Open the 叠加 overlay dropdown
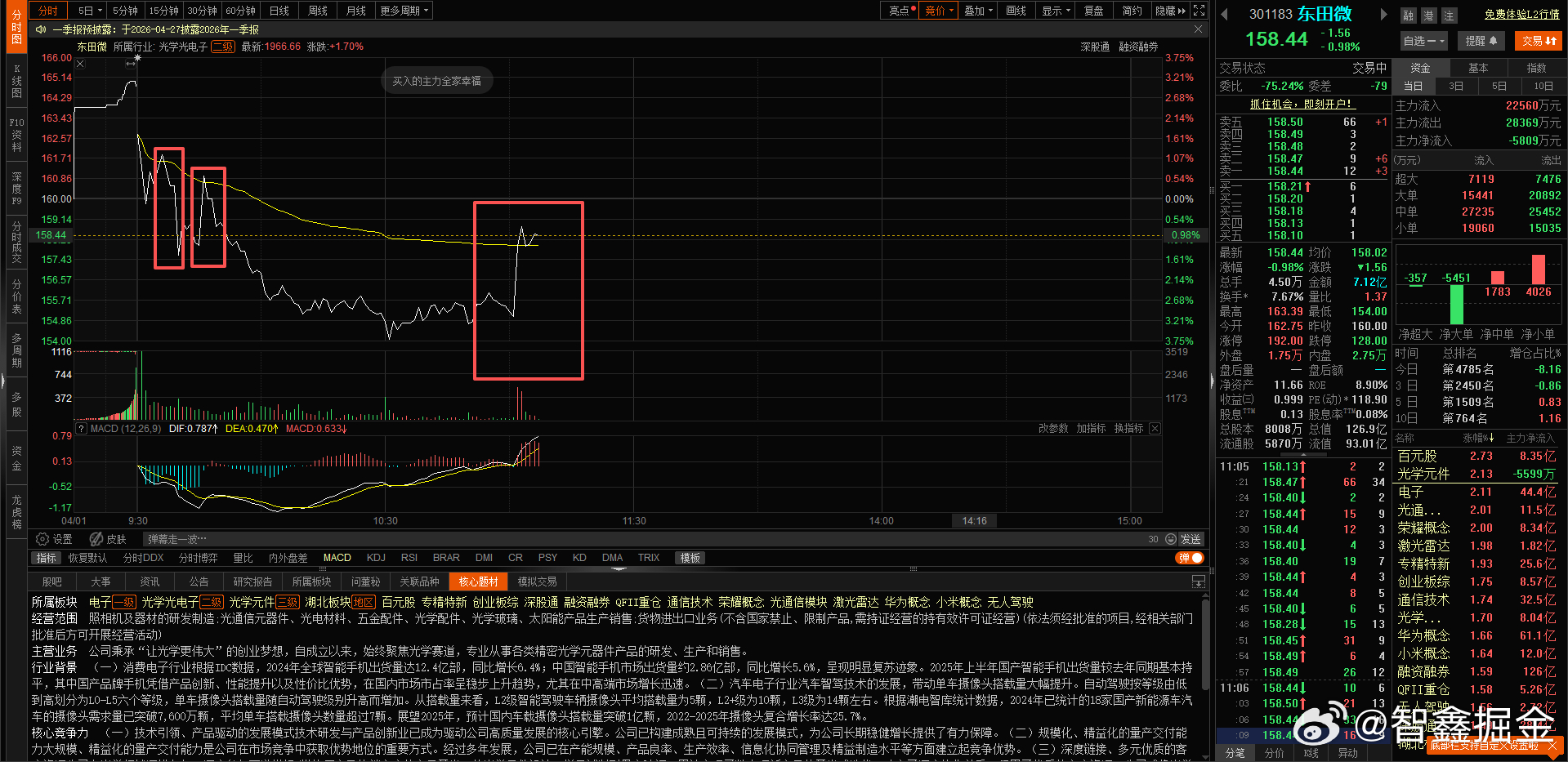The width and height of the screenshot is (1568, 762). 978,11
